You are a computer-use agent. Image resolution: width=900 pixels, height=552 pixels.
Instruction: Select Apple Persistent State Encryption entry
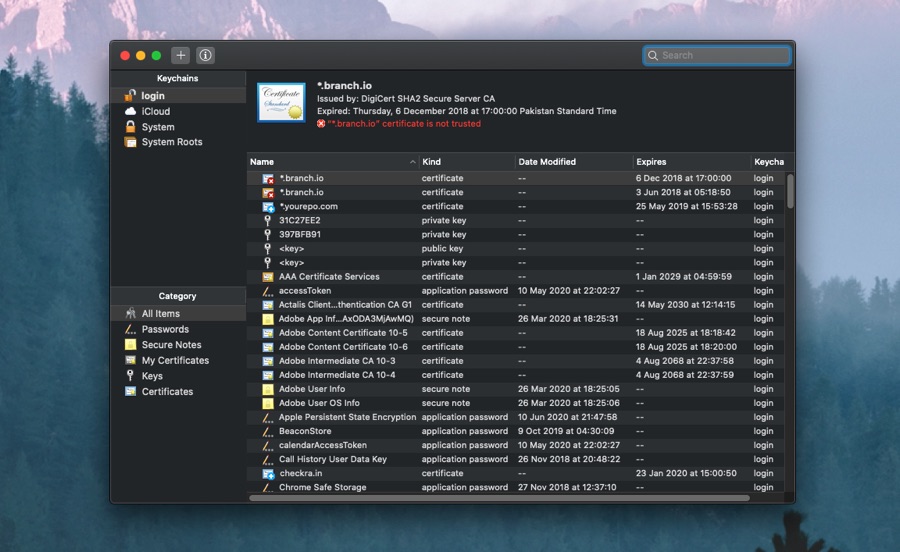pyautogui.click(x=515, y=417)
